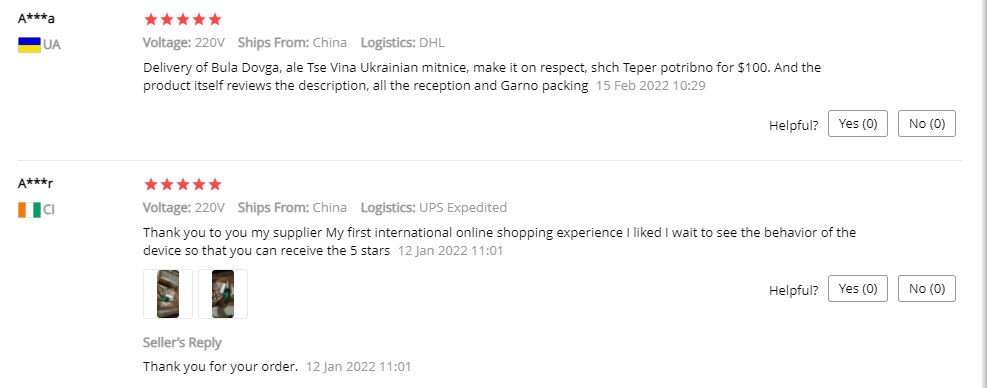Vote Yes on A***a's review
Viewport: 987px width, 388px height.
[x=858, y=124]
